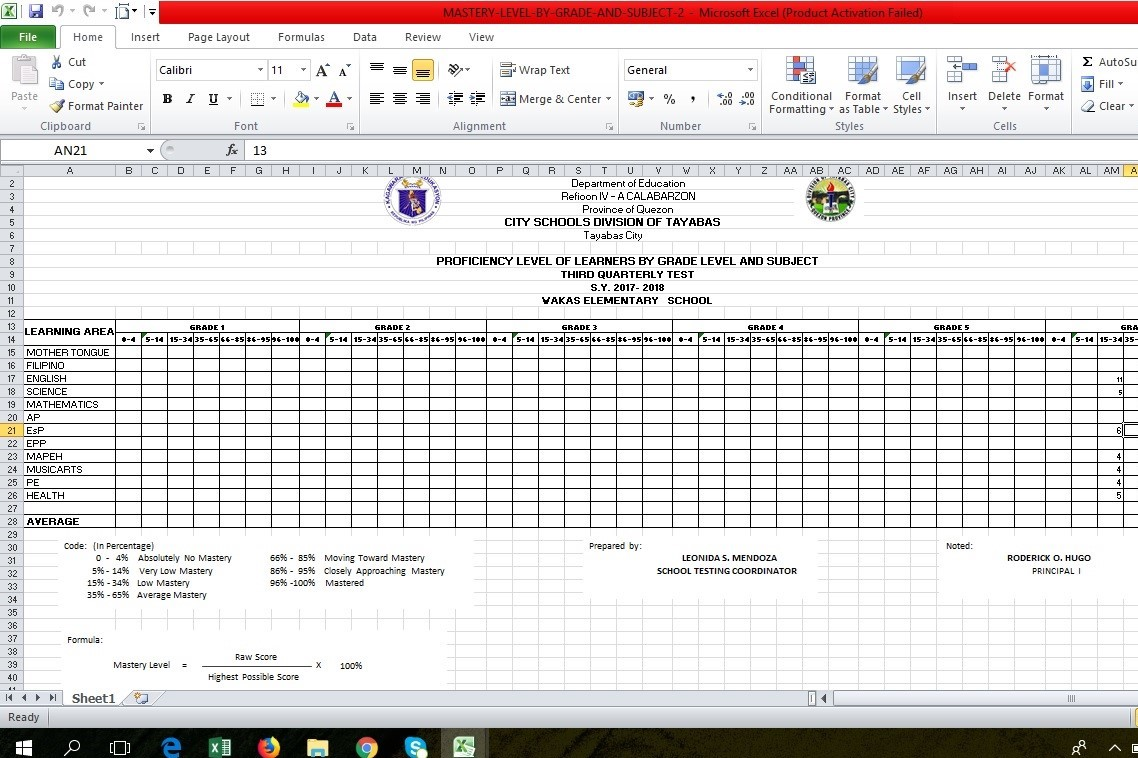
Task: Switch to the Data tab
Action: click(x=364, y=37)
